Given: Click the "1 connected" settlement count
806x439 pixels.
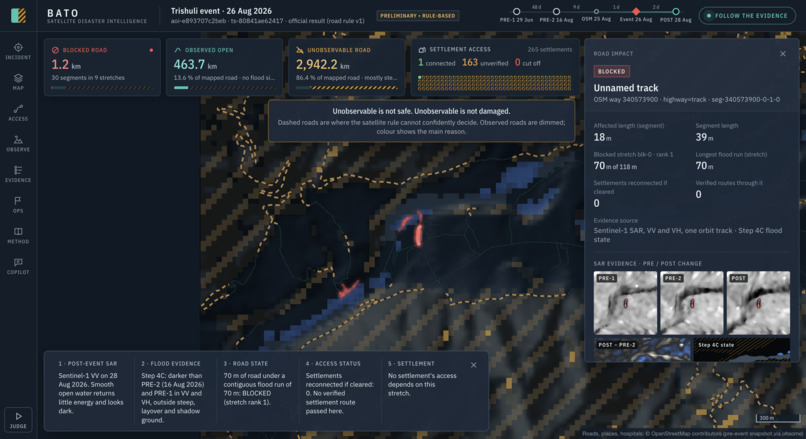Looking at the screenshot, I should [436, 63].
